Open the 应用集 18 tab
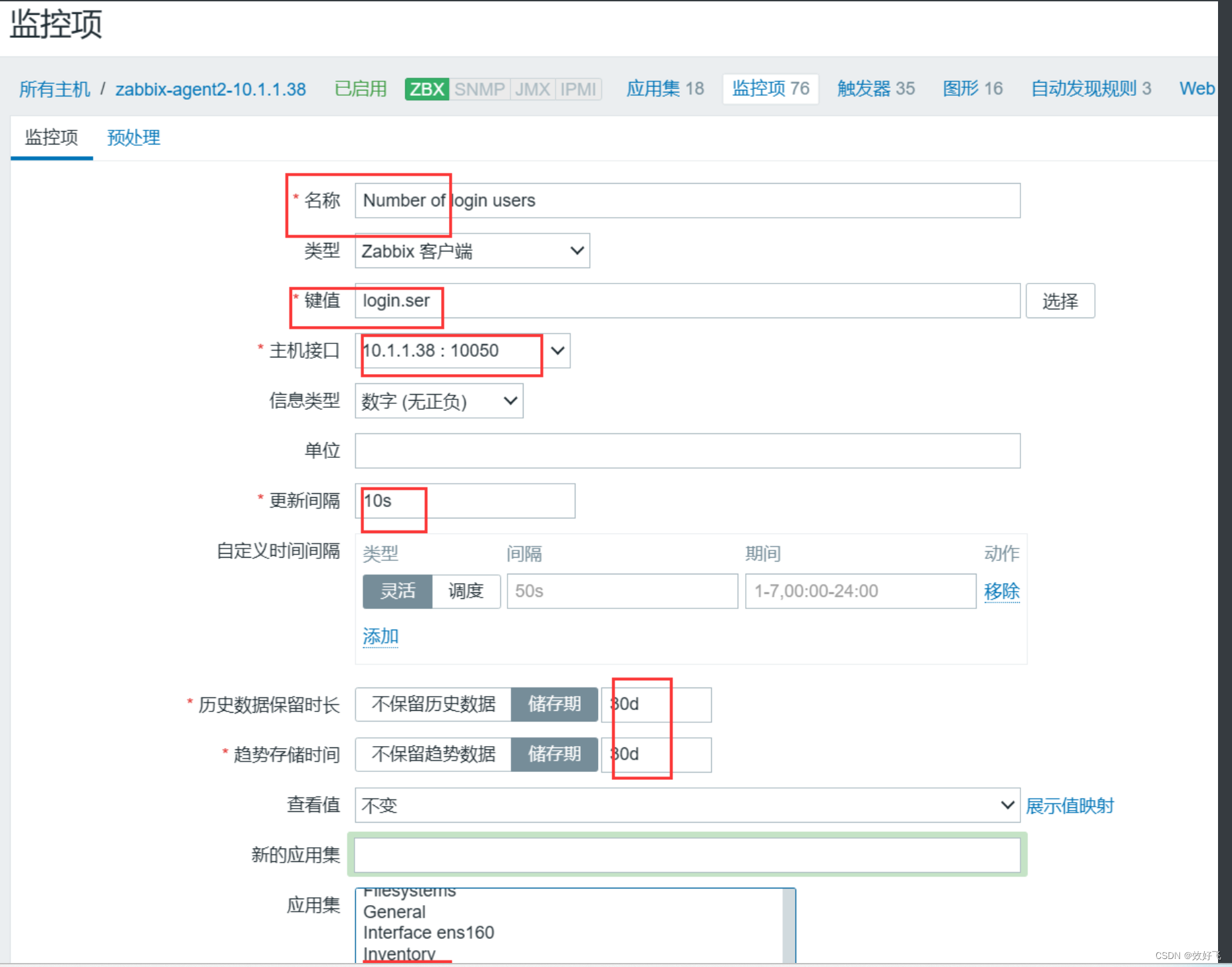The width and height of the screenshot is (1232, 967). tap(665, 89)
